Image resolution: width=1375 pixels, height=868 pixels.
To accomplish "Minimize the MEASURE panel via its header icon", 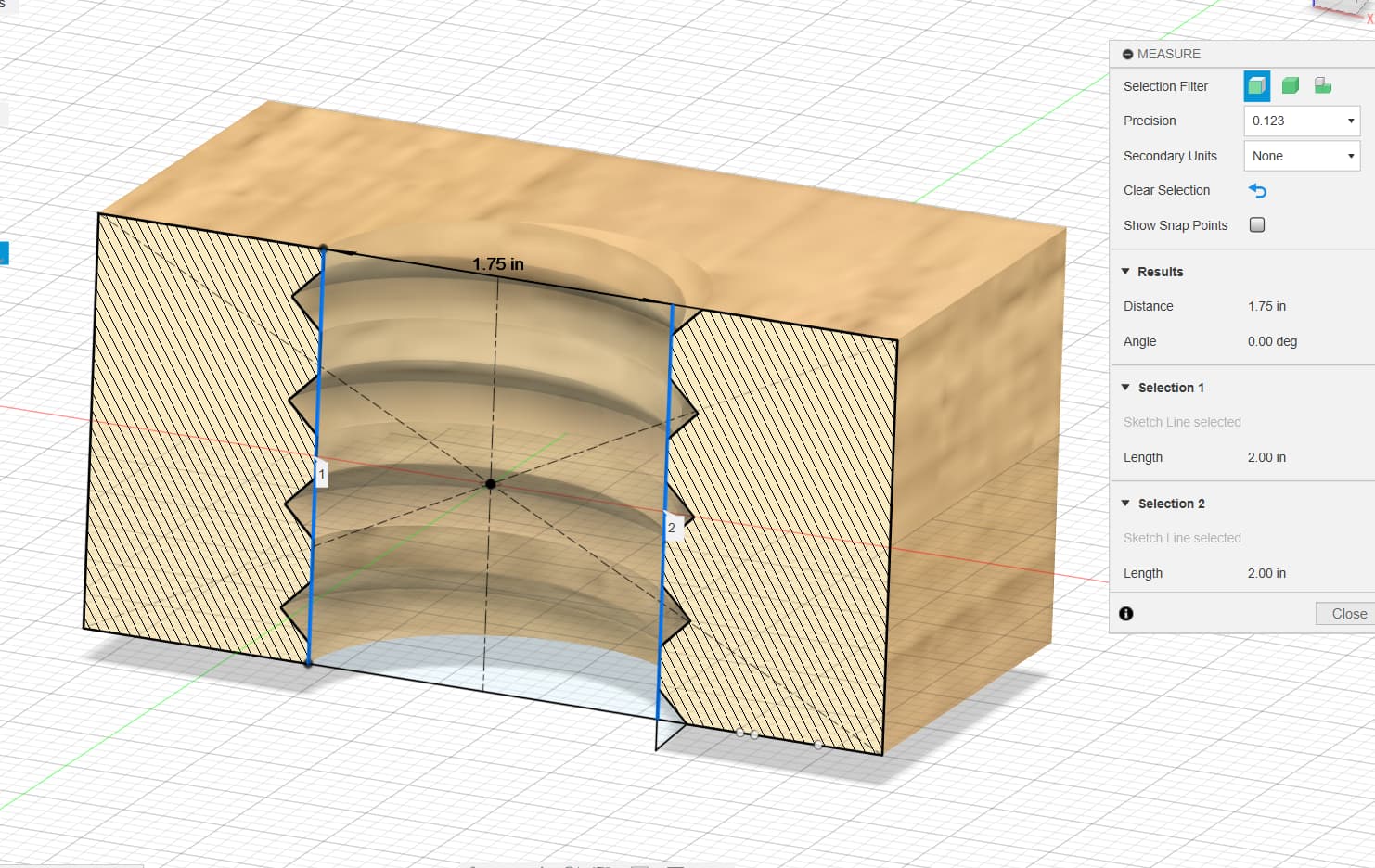I will (x=1127, y=55).
